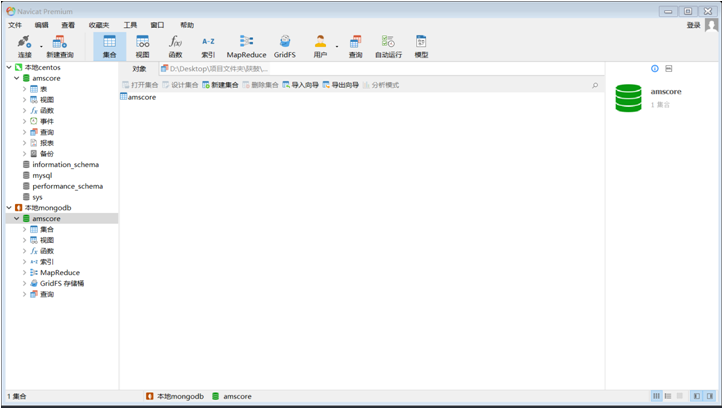The width and height of the screenshot is (722, 408).
Task: Open the Query toolbar button
Action: tap(355, 47)
